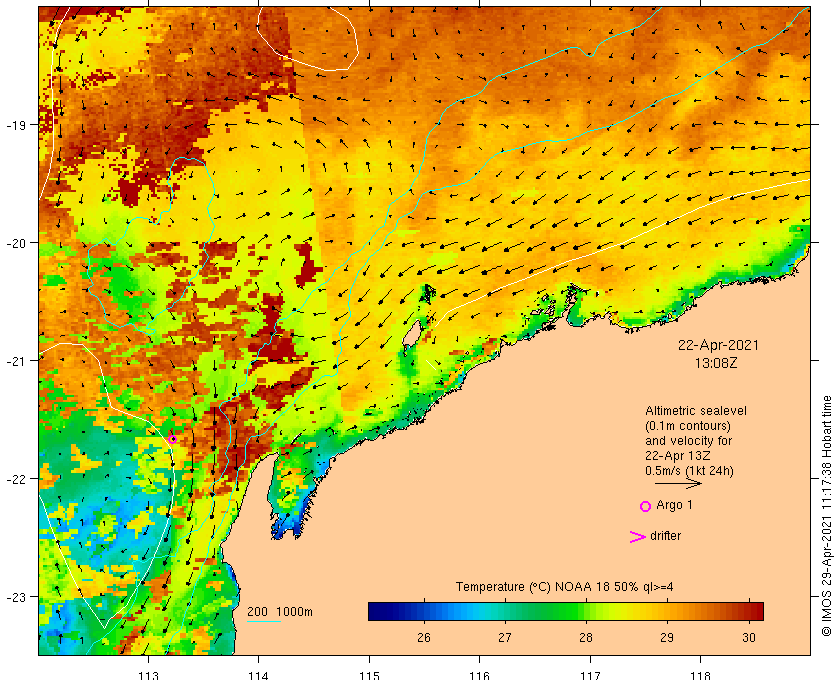Click the latitude label -23
This screenshot has width=840, height=680.
click(x=16, y=597)
